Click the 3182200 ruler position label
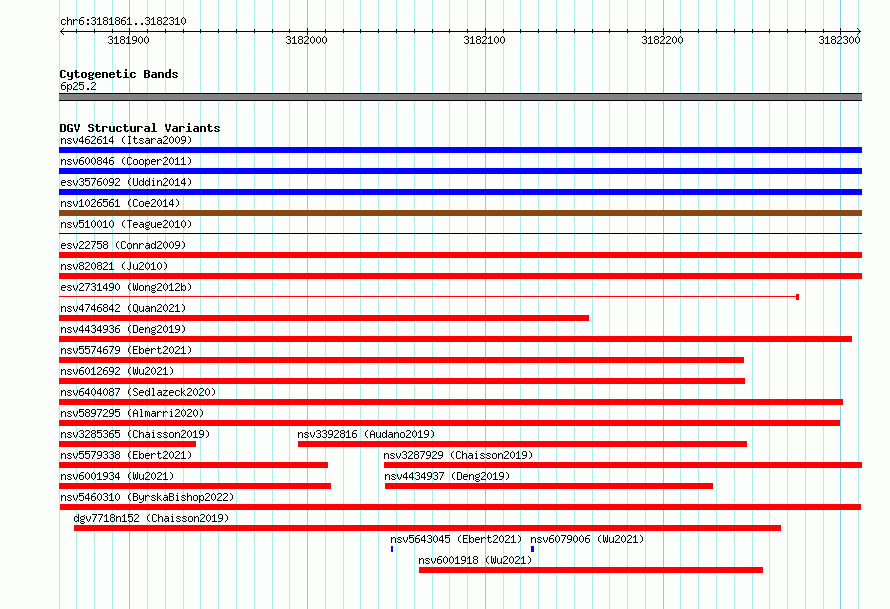Screen dimensions: 890x609 click(662, 40)
